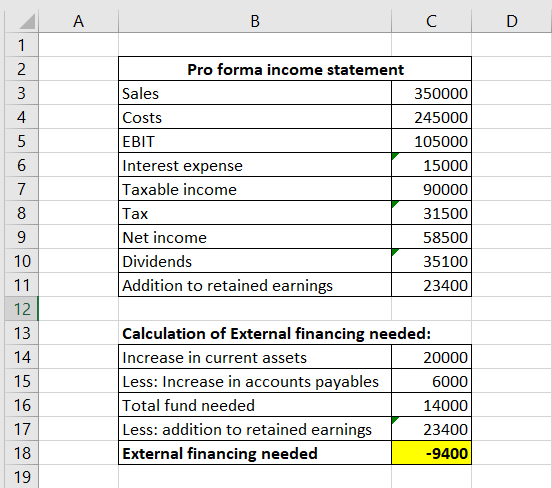552x488 pixels.
Task: Select 'Total fund needed' label cell
Action: click(255, 405)
